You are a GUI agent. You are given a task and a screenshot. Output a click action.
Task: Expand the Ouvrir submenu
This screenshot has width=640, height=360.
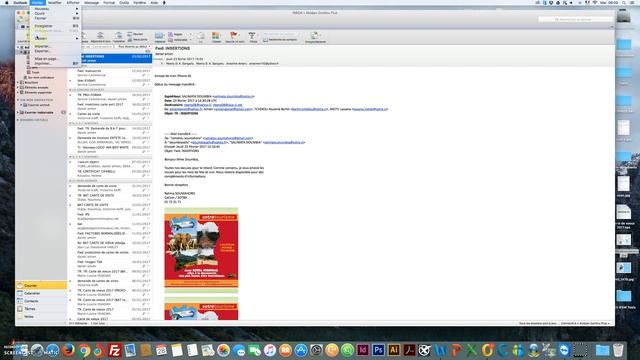pos(55,13)
